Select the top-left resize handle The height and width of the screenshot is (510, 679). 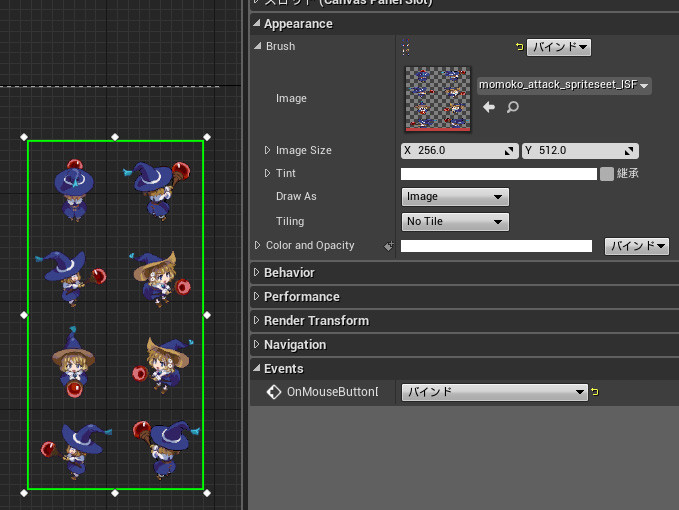point(24,137)
